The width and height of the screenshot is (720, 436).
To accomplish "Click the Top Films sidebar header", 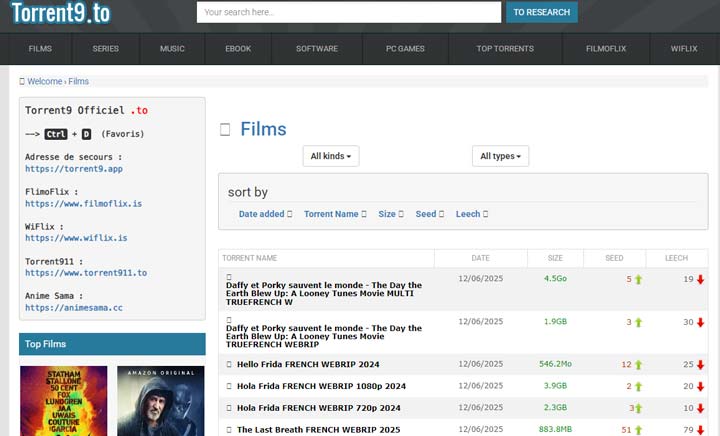I will click(112, 344).
